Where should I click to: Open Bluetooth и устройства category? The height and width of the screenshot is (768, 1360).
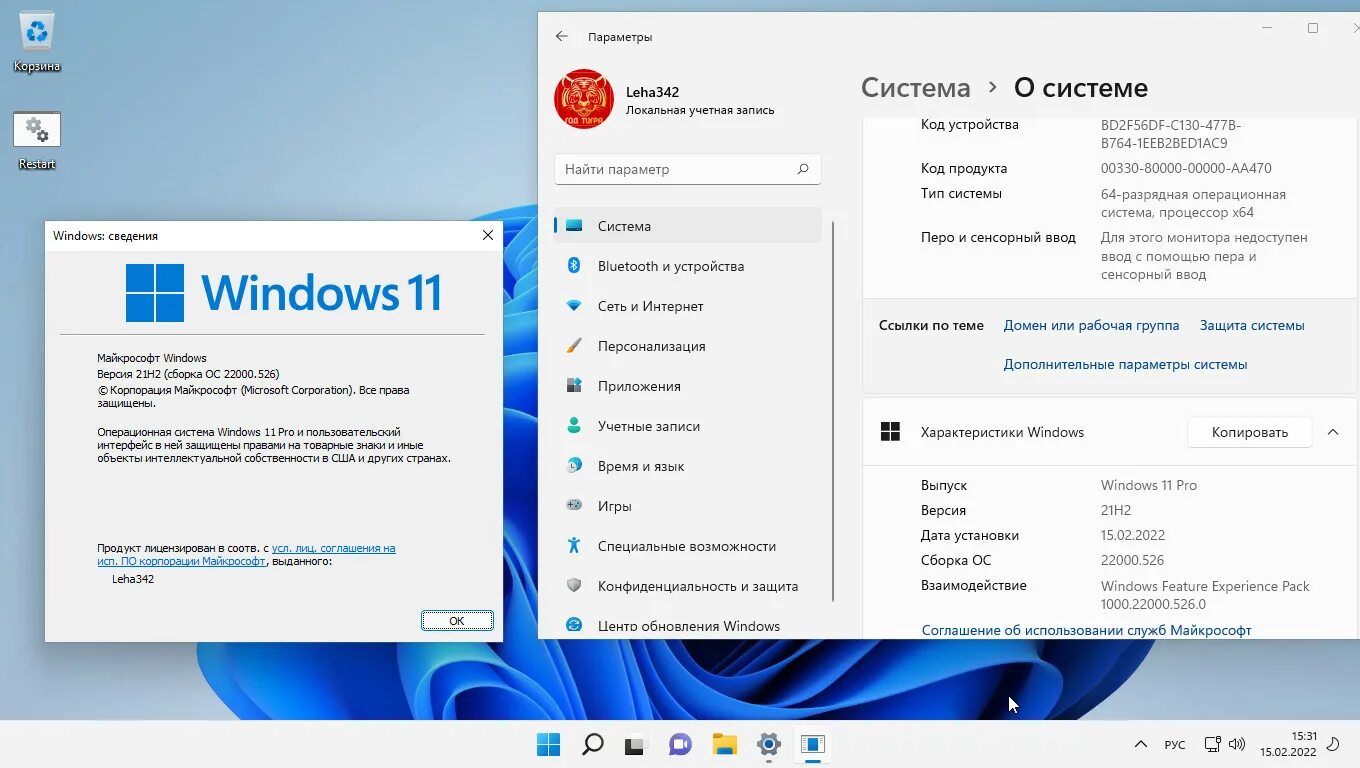click(688, 266)
